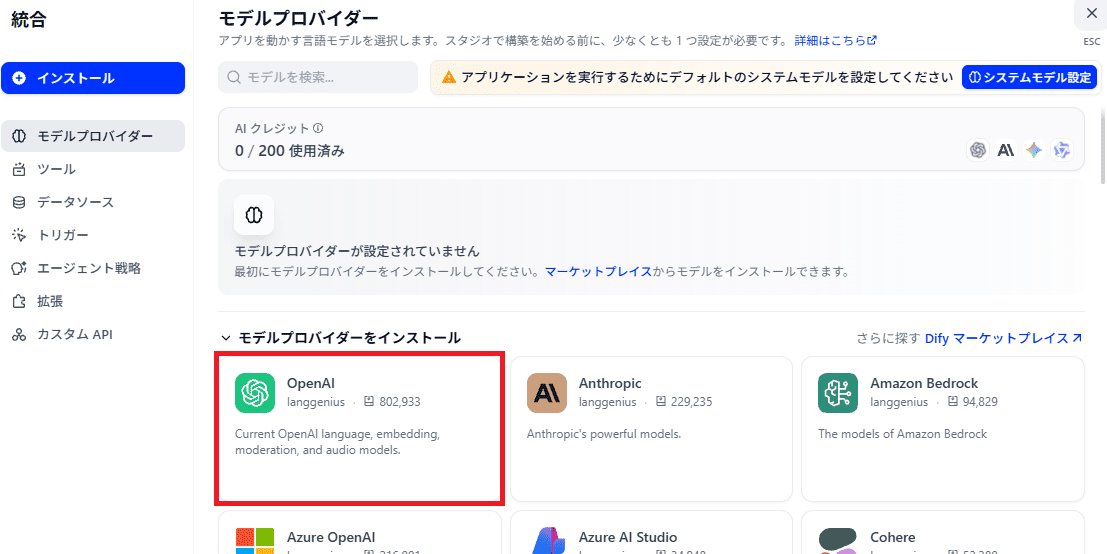1107x554 pixels.
Task: Click the Cohere logo
Action: pos(838,540)
